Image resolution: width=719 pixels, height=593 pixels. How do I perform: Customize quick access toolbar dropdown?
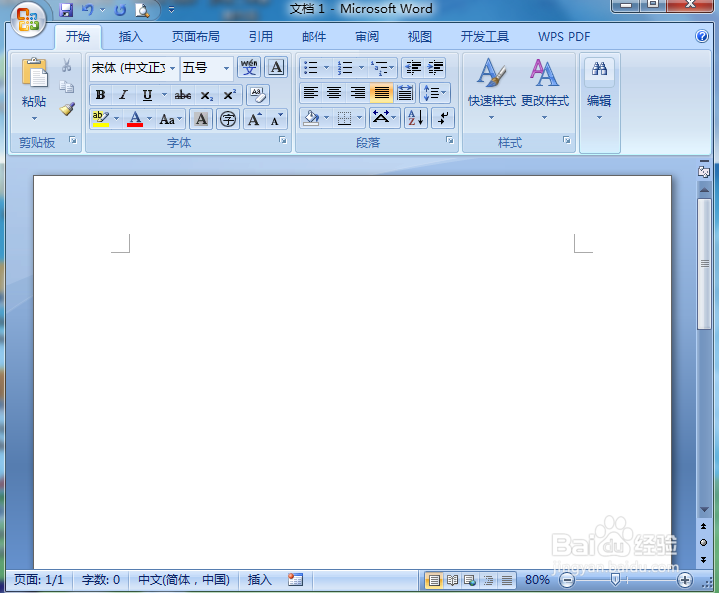coord(171,10)
